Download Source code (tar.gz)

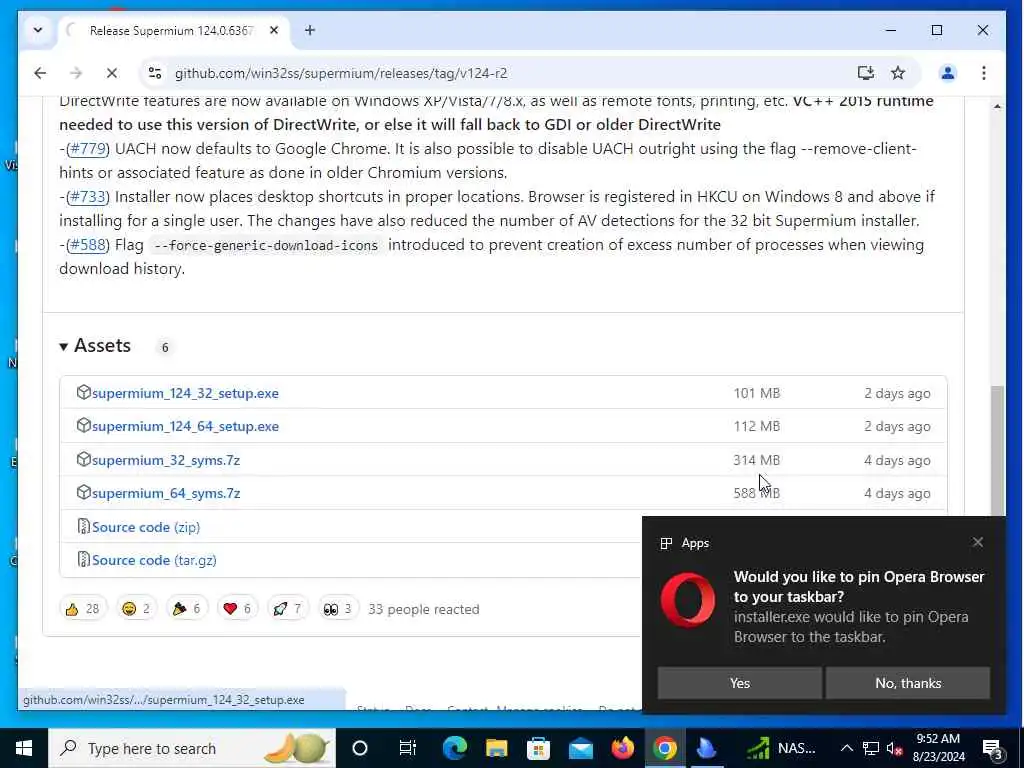pyautogui.click(x=154, y=560)
